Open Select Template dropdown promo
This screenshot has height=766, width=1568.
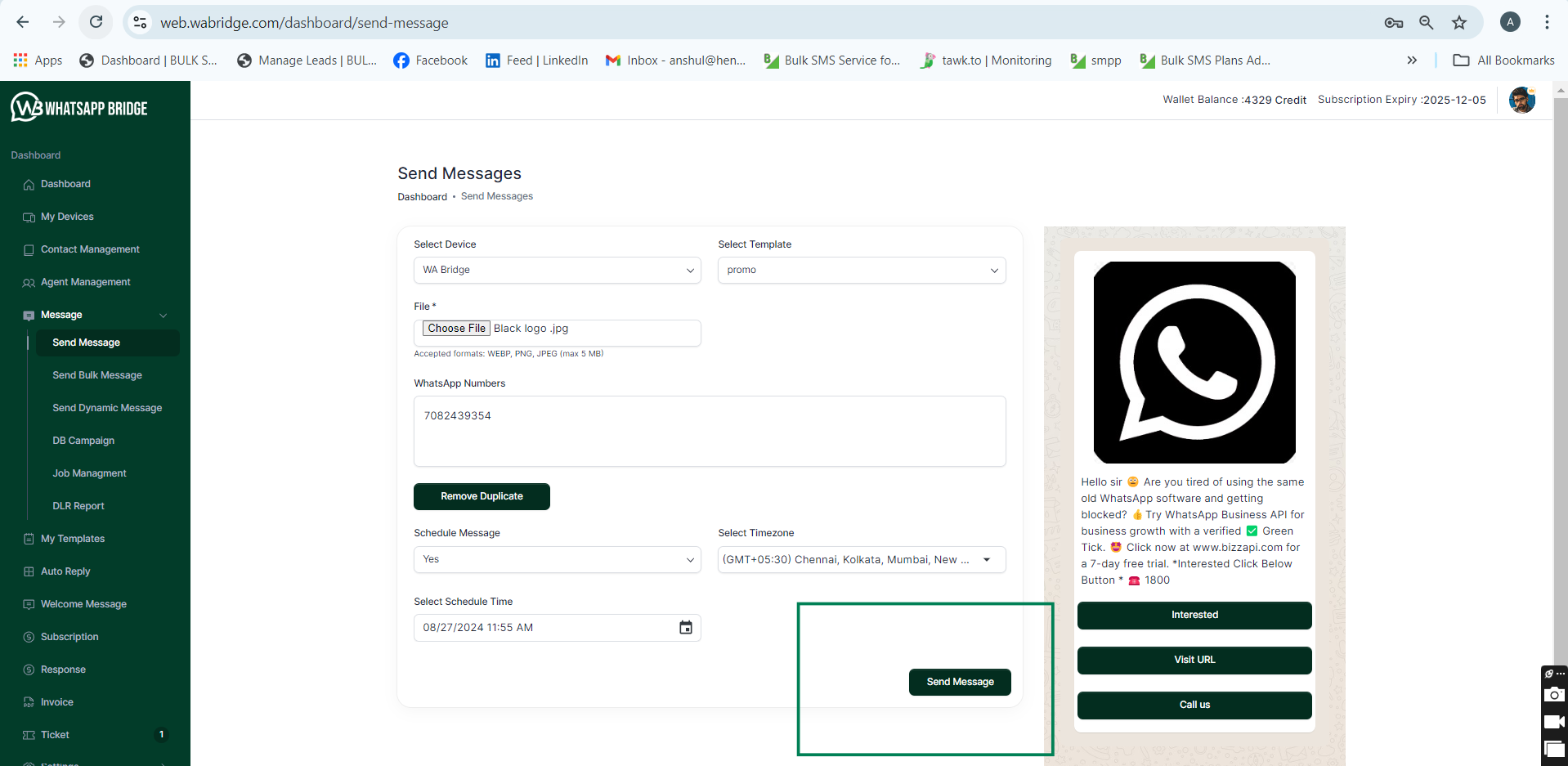(862, 271)
